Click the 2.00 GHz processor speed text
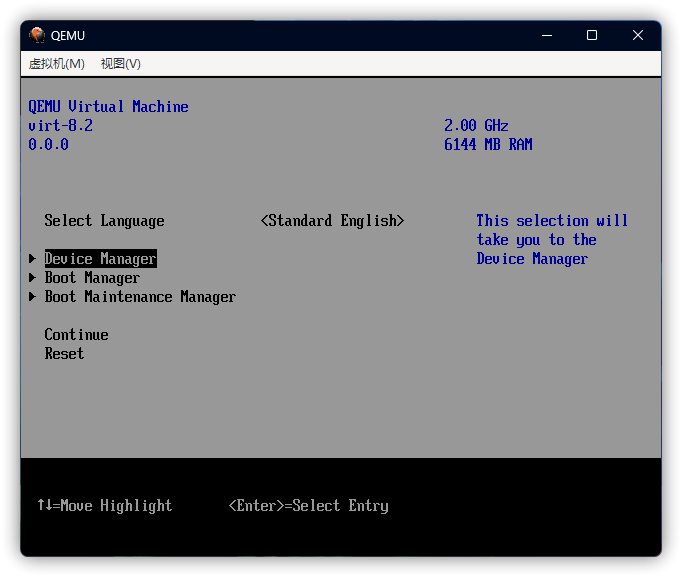 [x=476, y=126]
